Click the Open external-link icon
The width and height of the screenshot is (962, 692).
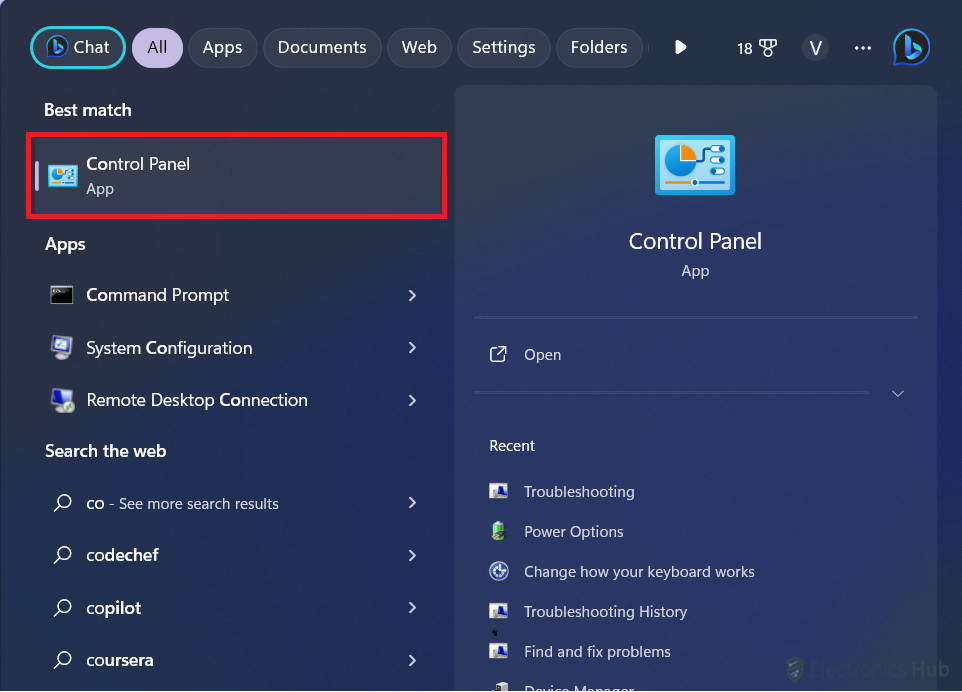[498, 354]
